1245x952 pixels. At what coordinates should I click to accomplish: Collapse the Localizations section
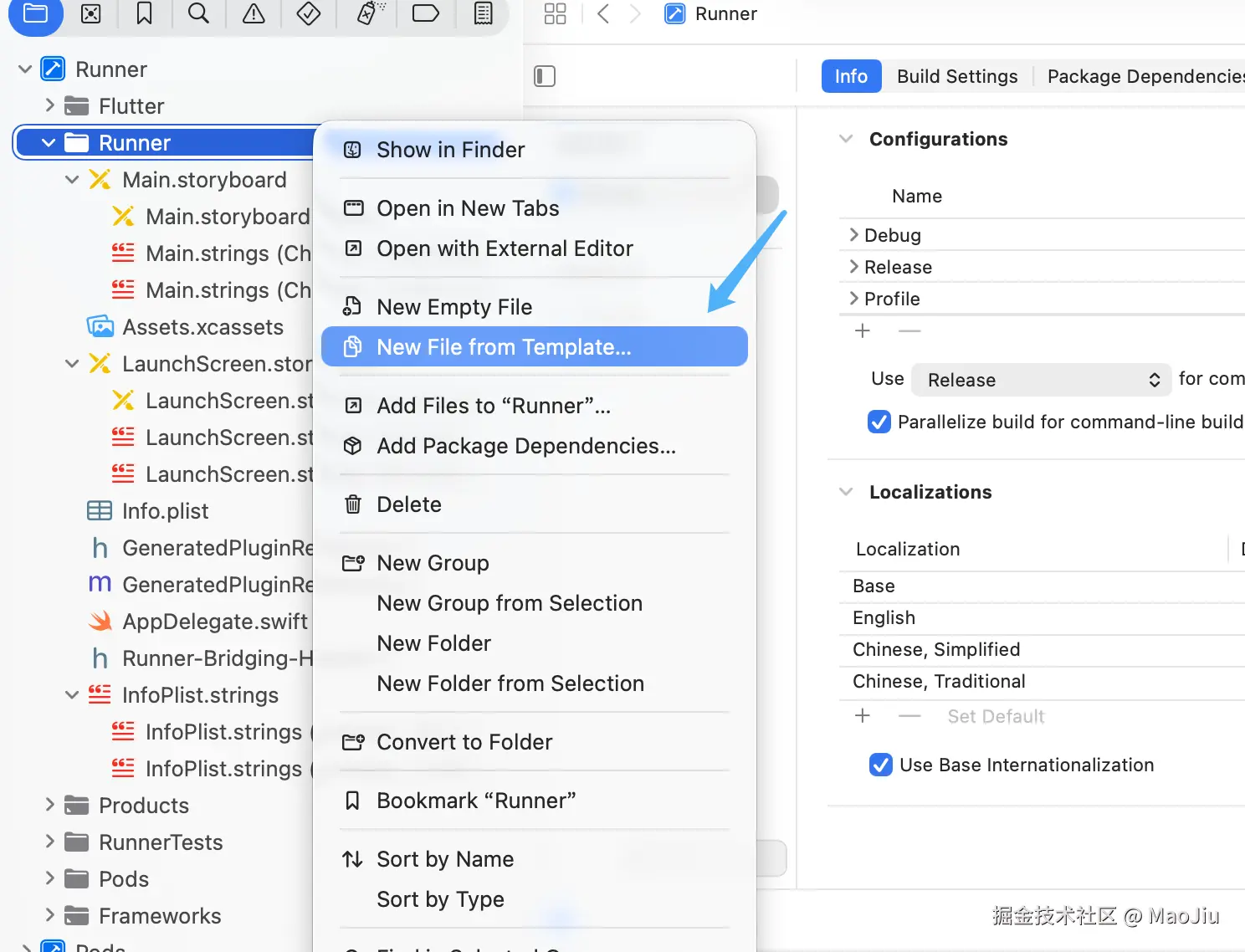pos(846,492)
